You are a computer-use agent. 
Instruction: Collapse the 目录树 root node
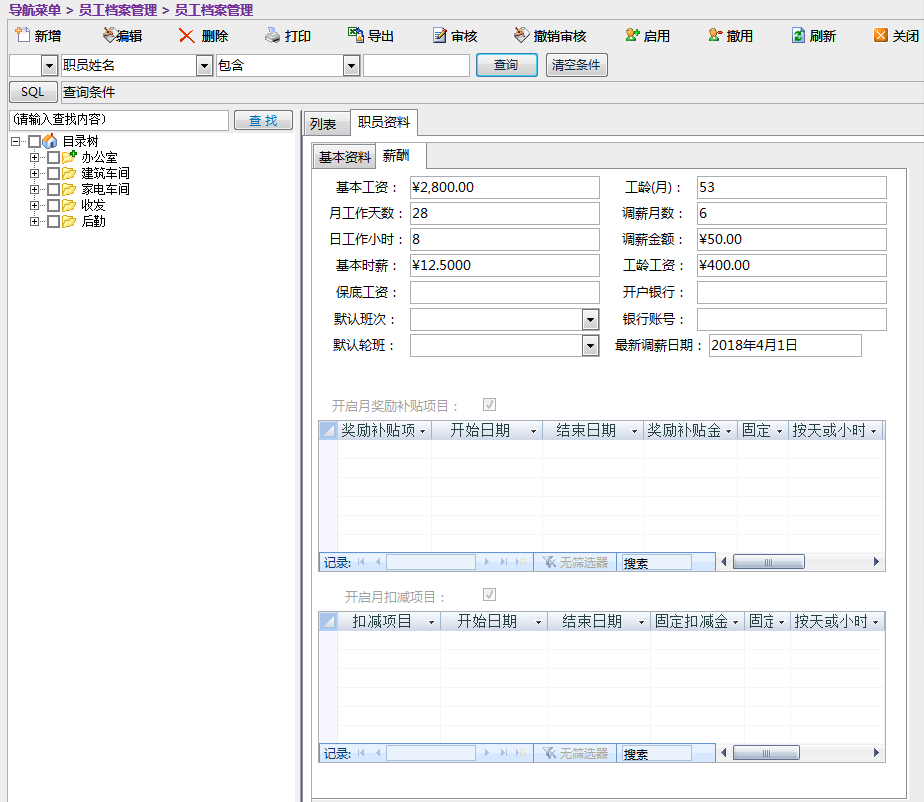coord(15,141)
